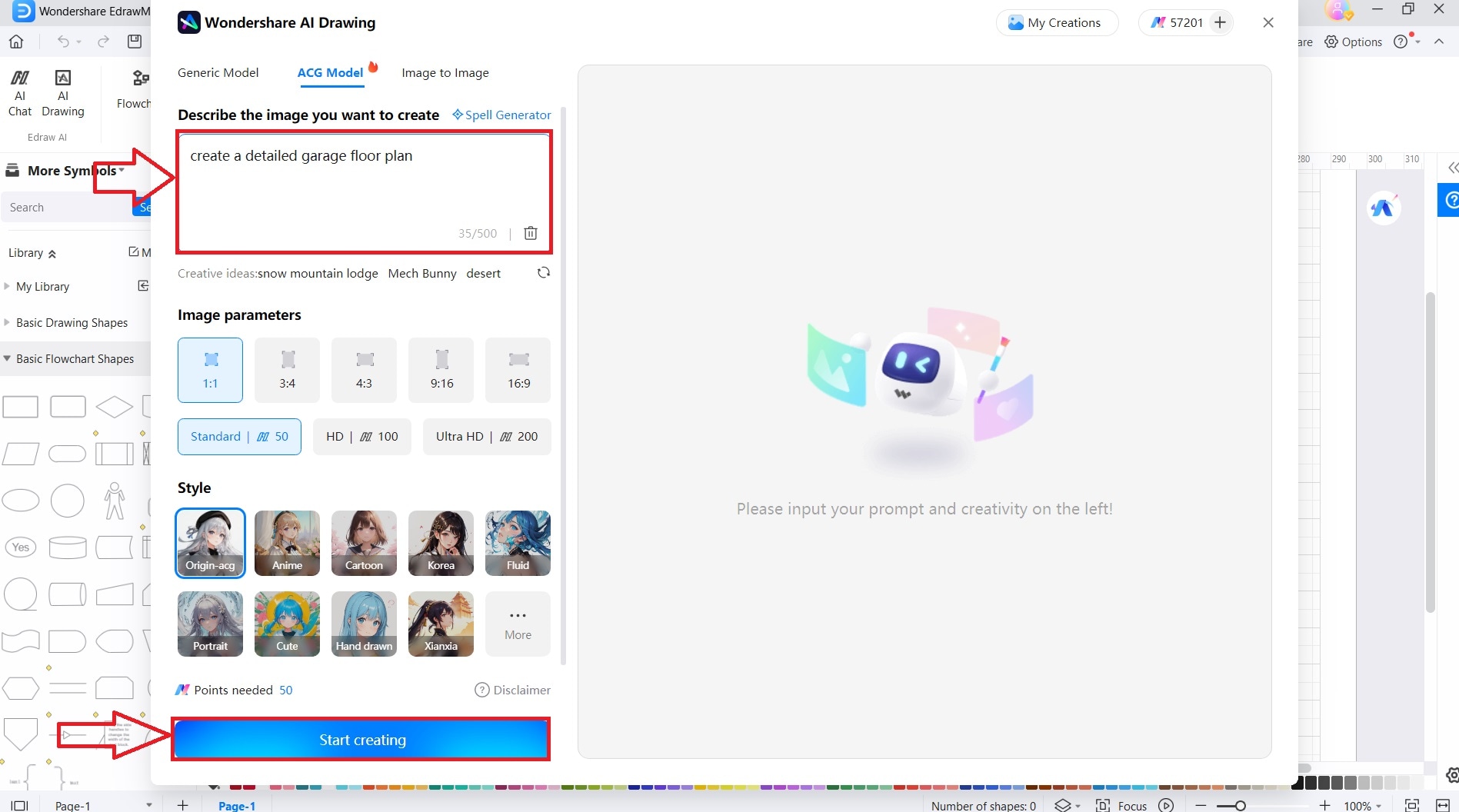This screenshot has height=812, width=1459.
Task: Click the Focus mode icon in status bar
Action: pyautogui.click(x=1102, y=805)
